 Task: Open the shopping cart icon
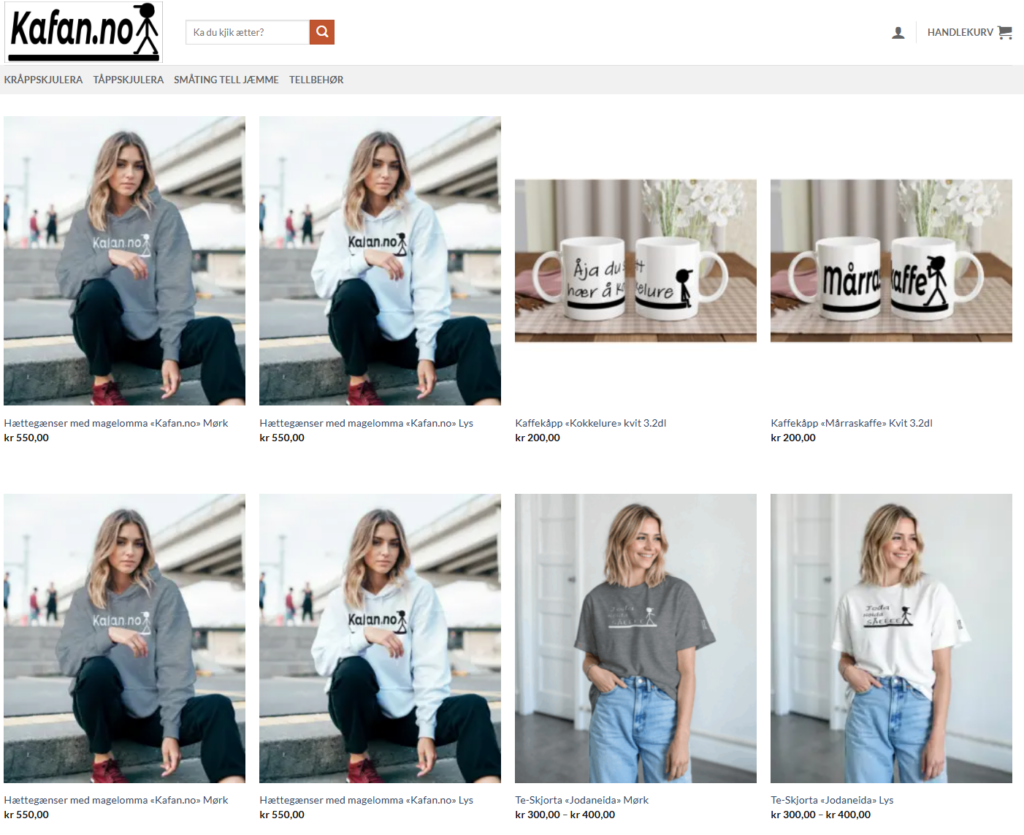click(x=1004, y=32)
